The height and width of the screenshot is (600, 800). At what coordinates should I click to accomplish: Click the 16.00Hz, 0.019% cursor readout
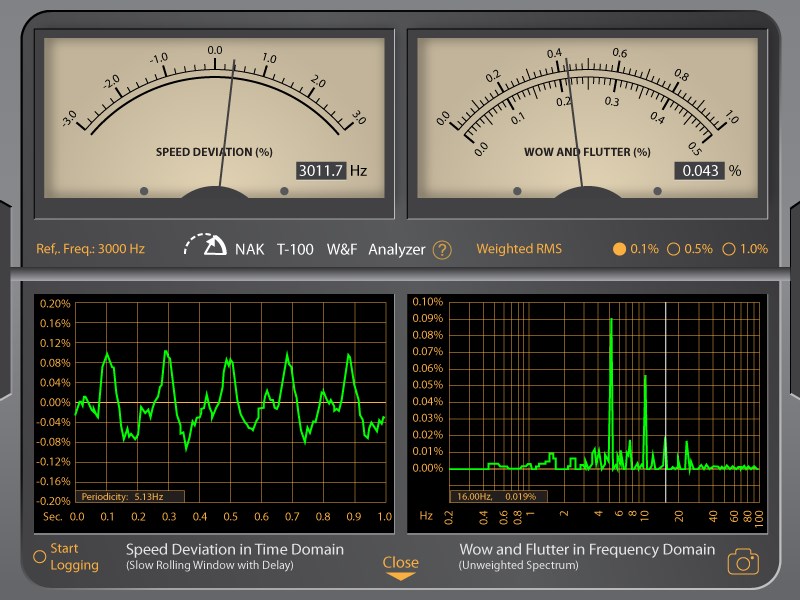tap(498, 496)
